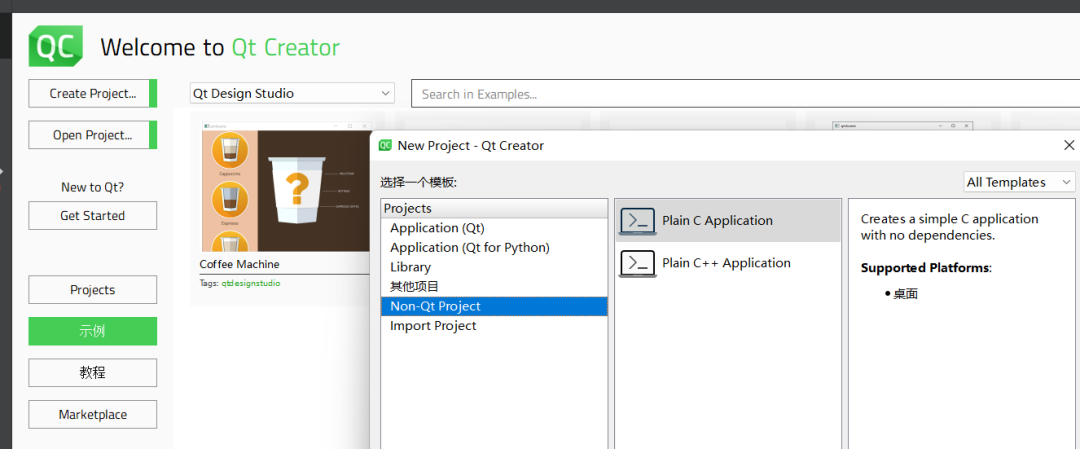Click the New Project dialog QC icon

pos(386,145)
